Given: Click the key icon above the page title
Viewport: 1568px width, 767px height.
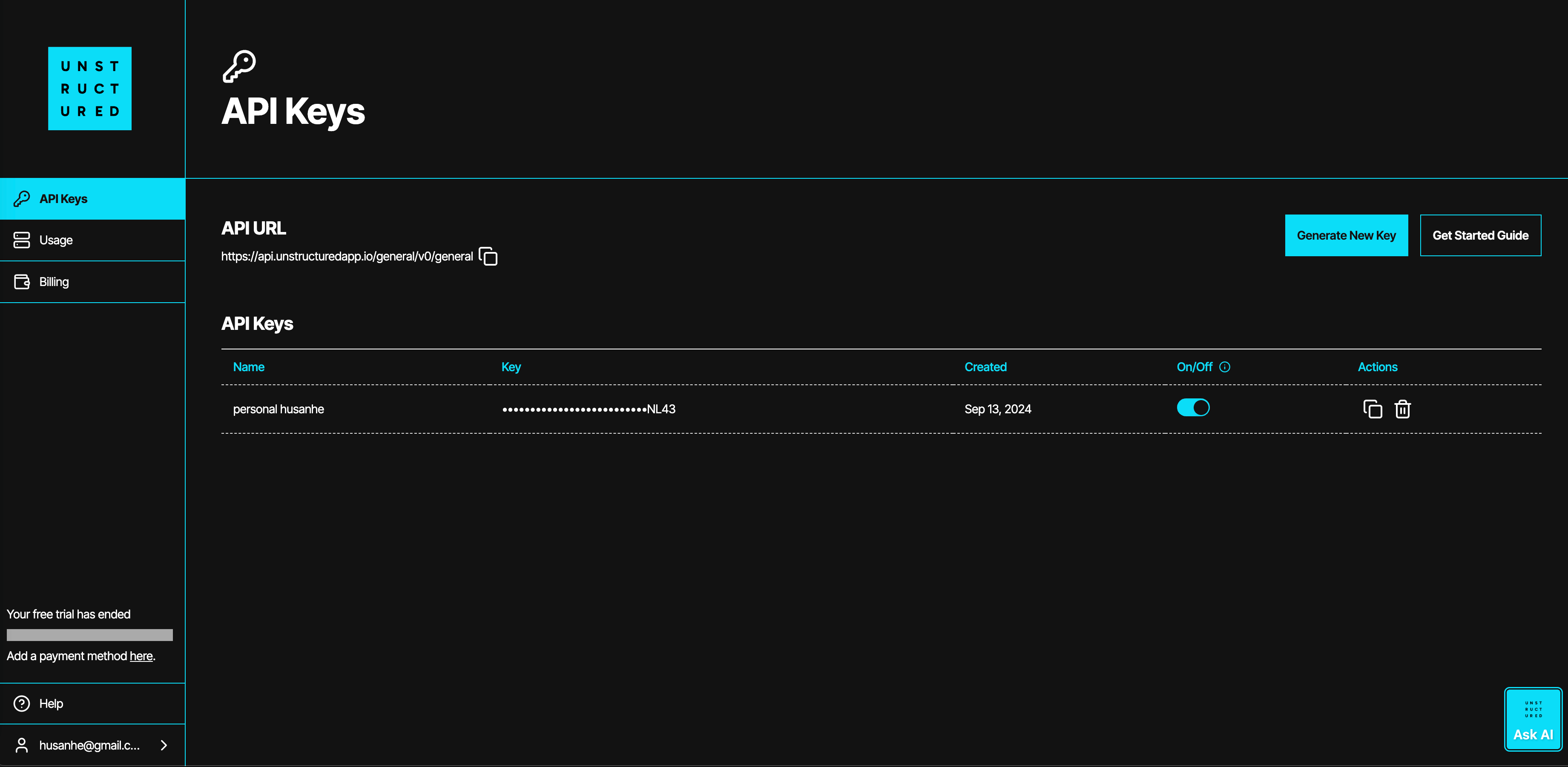Looking at the screenshot, I should pyautogui.click(x=238, y=66).
